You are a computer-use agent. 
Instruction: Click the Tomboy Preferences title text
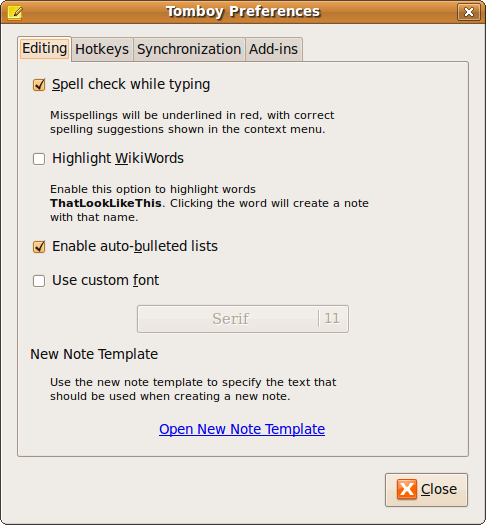(x=243, y=11)
